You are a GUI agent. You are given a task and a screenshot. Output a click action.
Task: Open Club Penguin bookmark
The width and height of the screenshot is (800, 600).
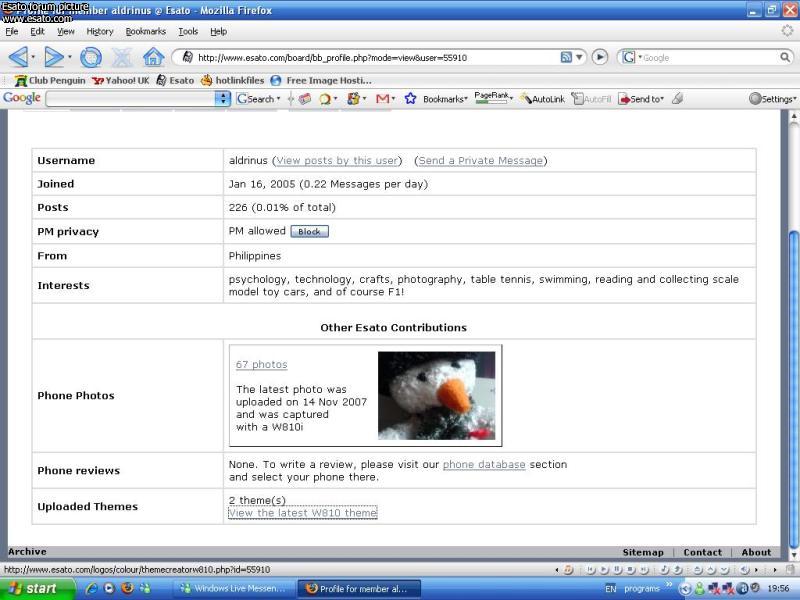click(50, 80)
